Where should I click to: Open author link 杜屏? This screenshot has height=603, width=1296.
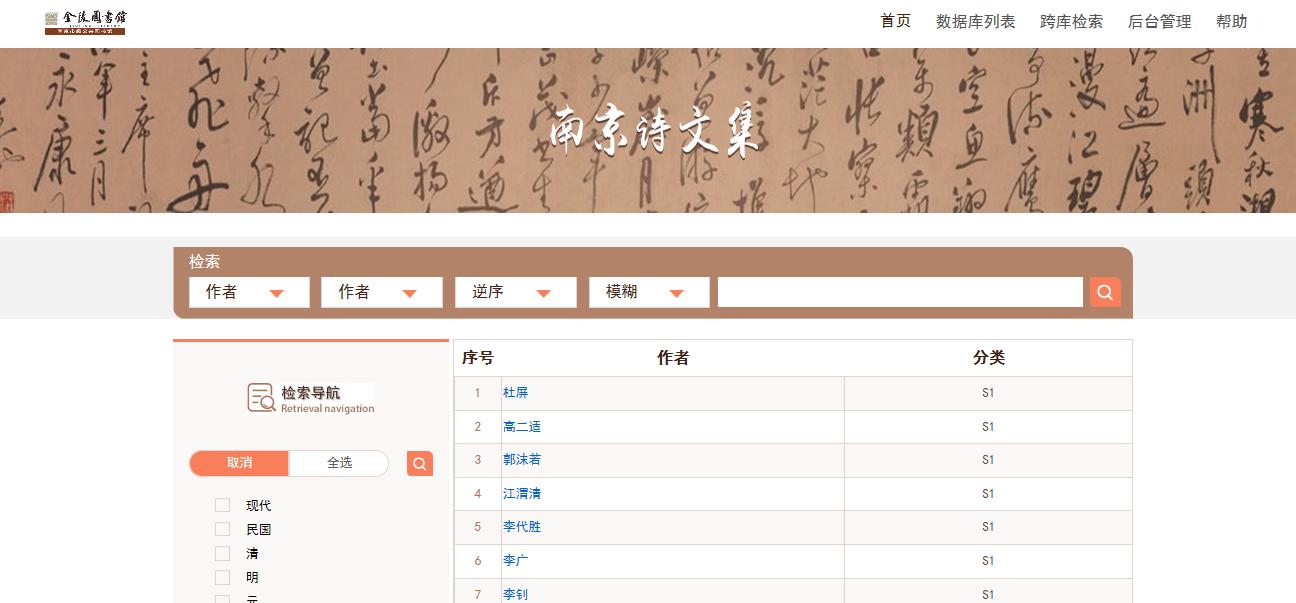(515, 393)
